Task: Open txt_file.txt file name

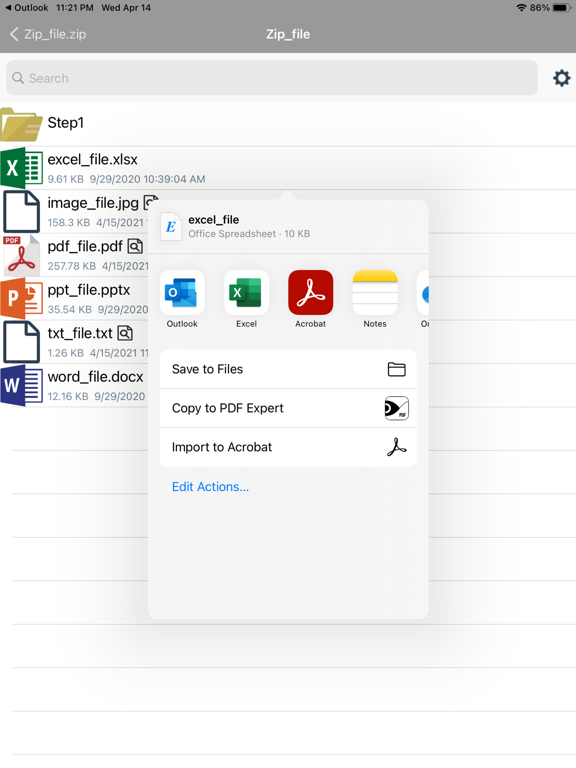Action: (x=80, y=334)
